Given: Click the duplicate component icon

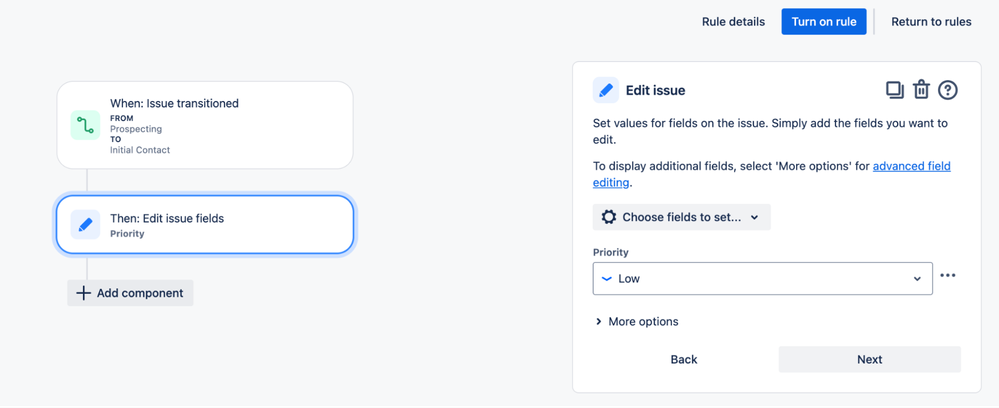Looking at the screenshot, I should [x=894, y=90].
